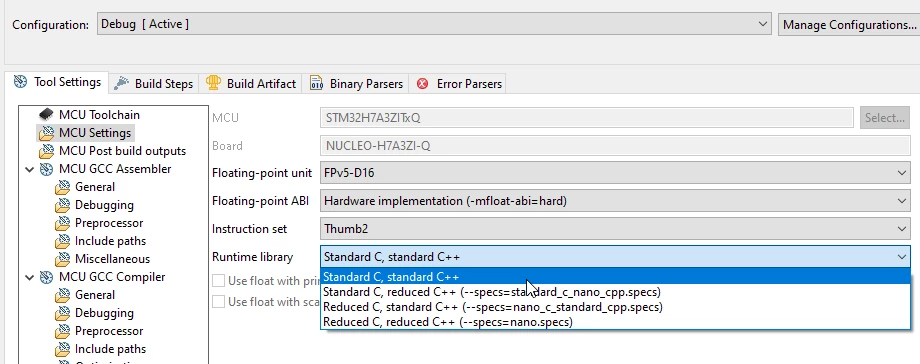
Task: Switch to the Tool Settings tab
Action: click(x=58, y=82)
